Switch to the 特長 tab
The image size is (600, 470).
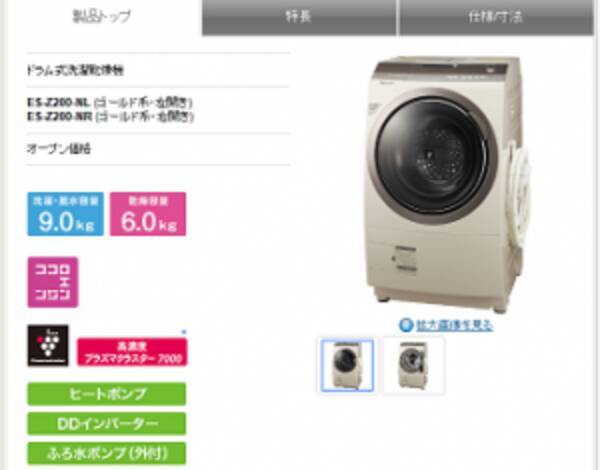coord(299,17)
